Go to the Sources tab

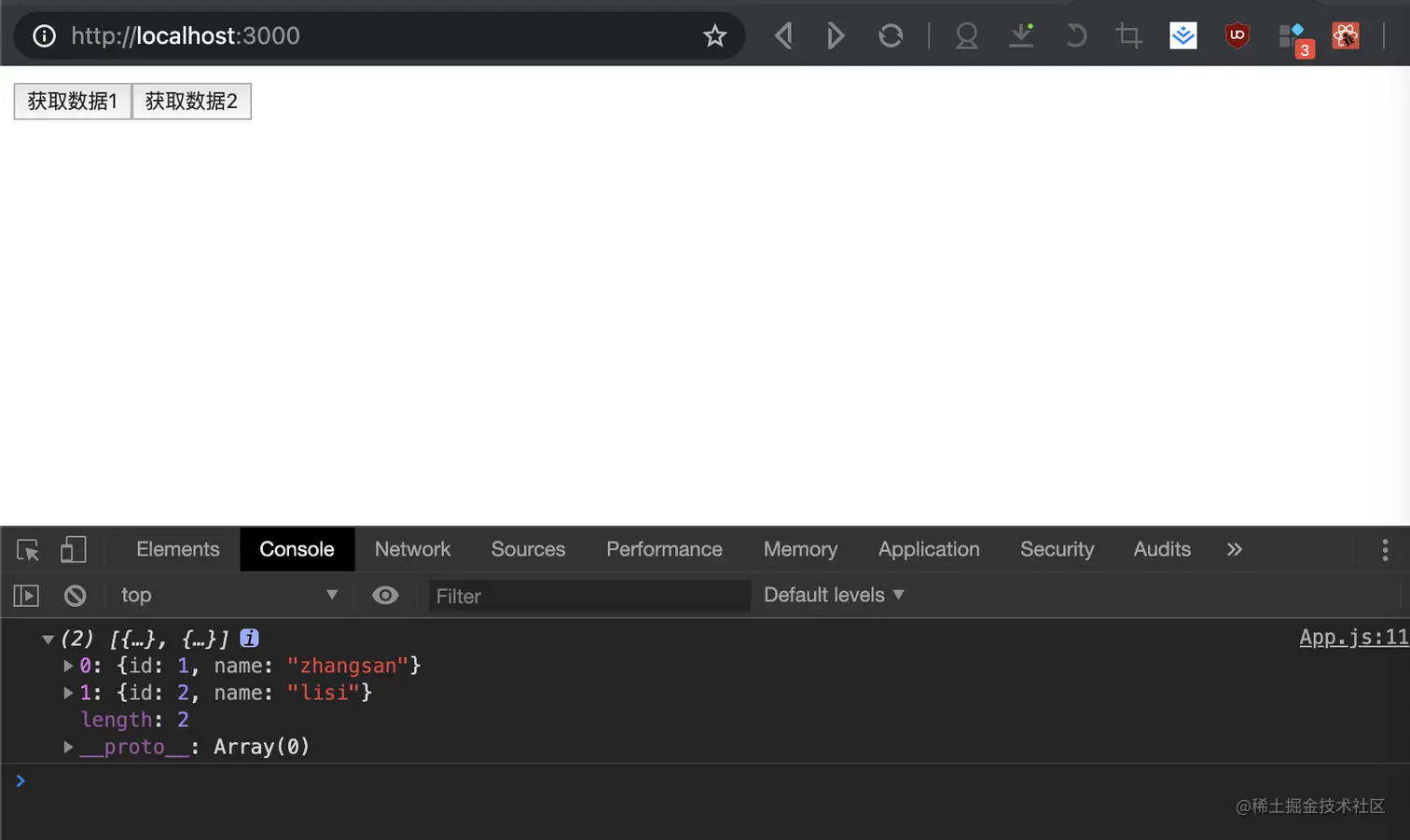(528, 550)
